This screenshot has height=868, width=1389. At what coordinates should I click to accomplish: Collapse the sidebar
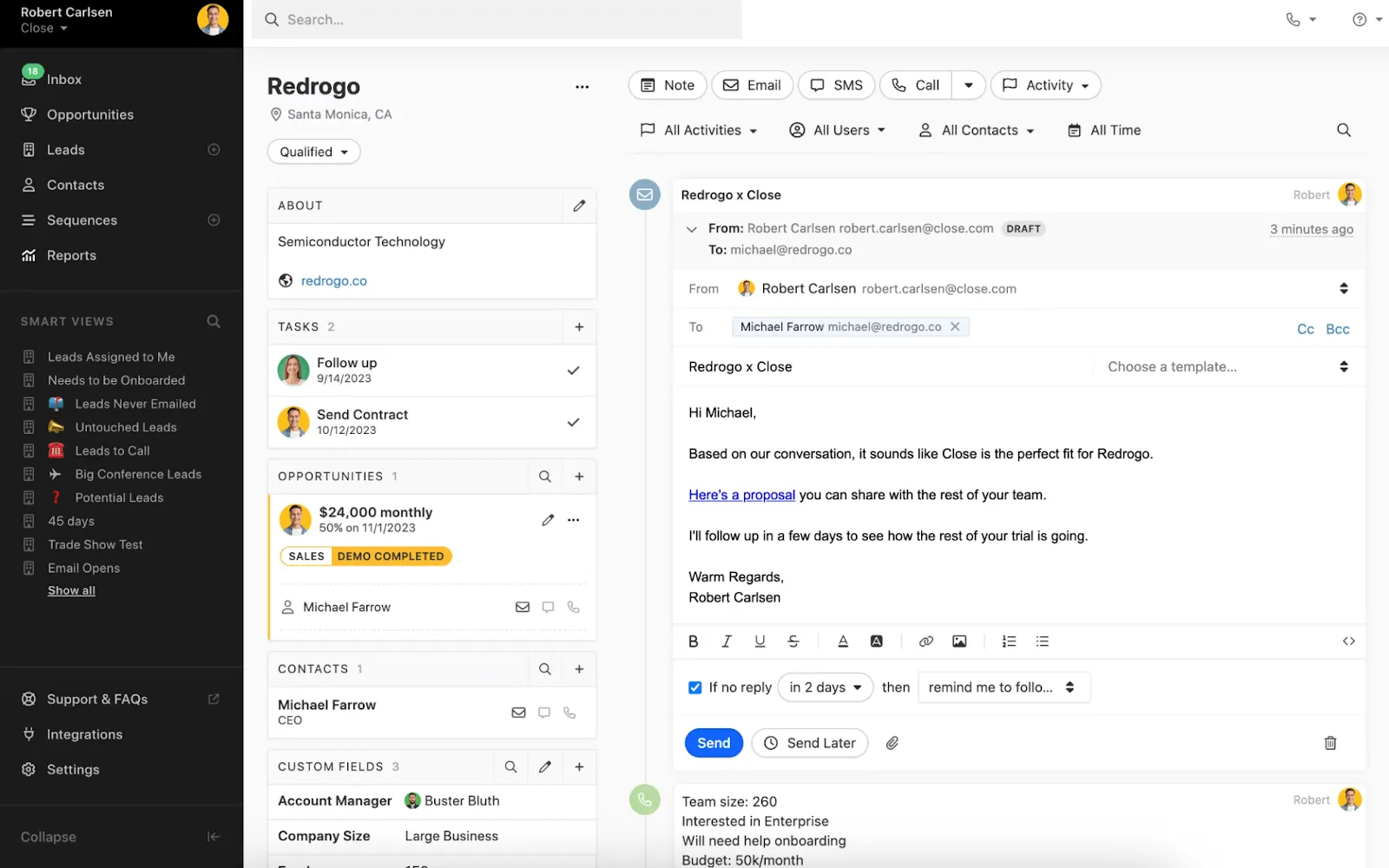coord(122,837)
